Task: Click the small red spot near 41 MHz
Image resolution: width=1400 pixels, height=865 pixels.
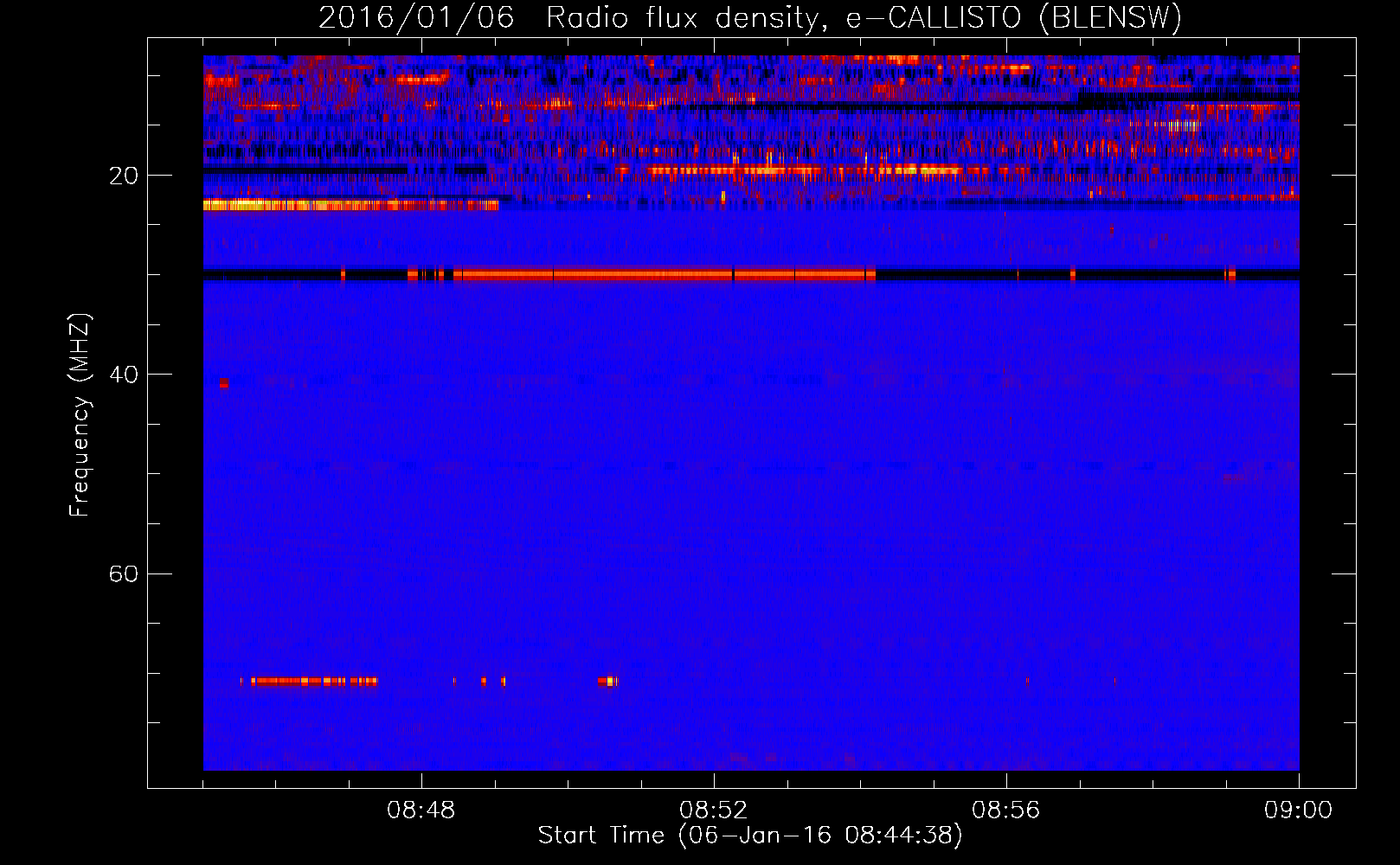Action: (x=224, y=383)
